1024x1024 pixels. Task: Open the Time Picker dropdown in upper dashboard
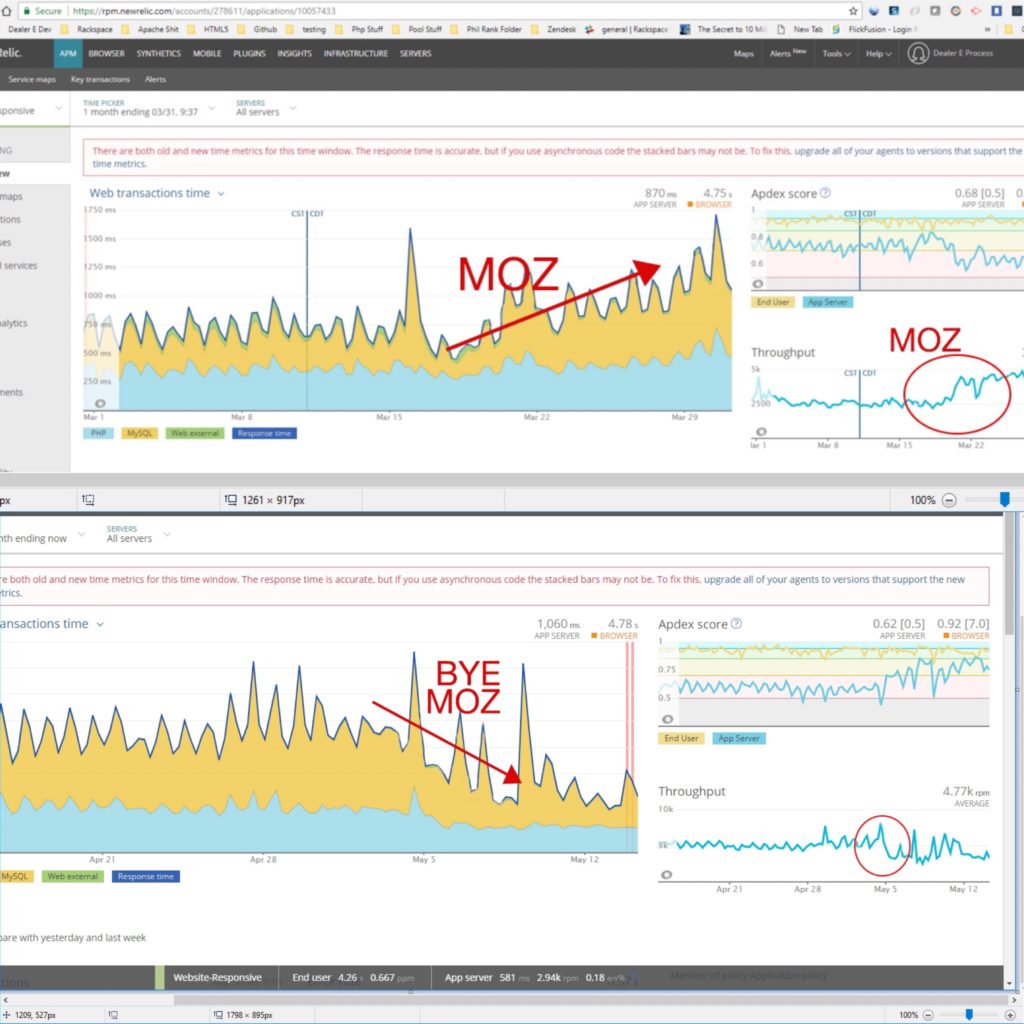[x=148, y=108]
